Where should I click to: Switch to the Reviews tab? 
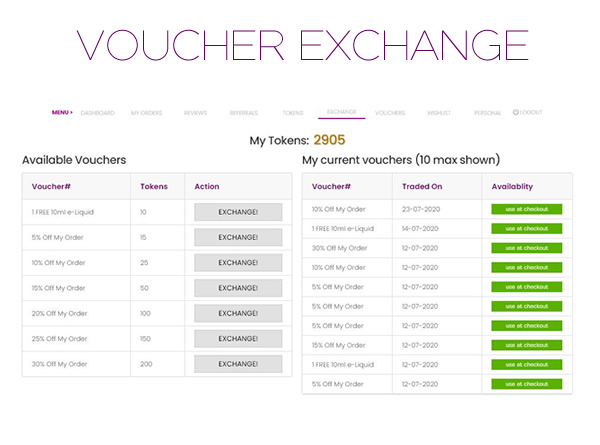(195, 113)
